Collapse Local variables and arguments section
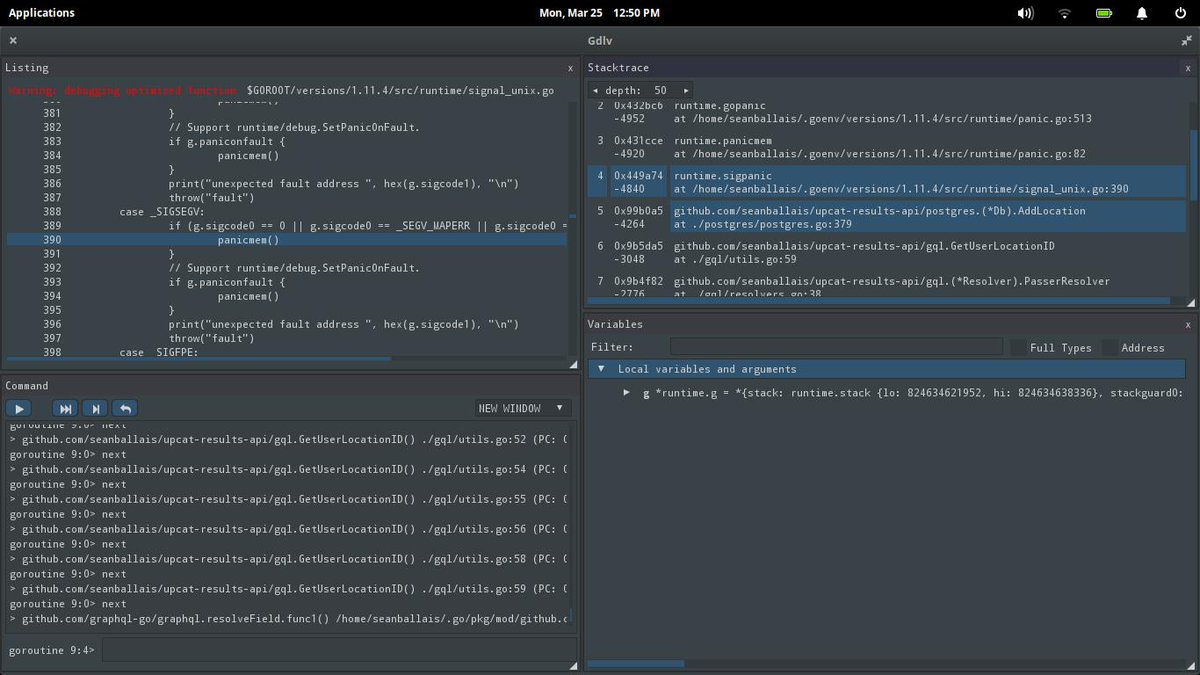Image resolution: width=1200 pixels, height=675 pixels. [x=601, y=369]
